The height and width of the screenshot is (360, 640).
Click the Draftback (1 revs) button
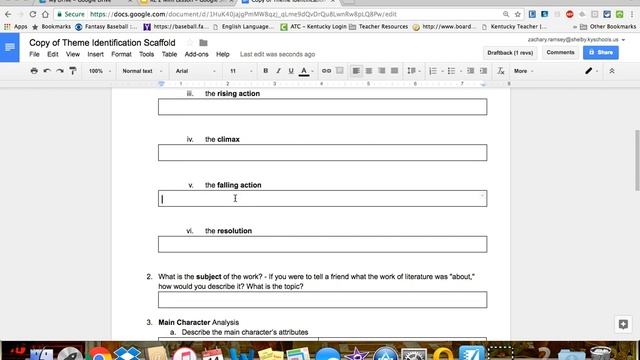(510, 53)
